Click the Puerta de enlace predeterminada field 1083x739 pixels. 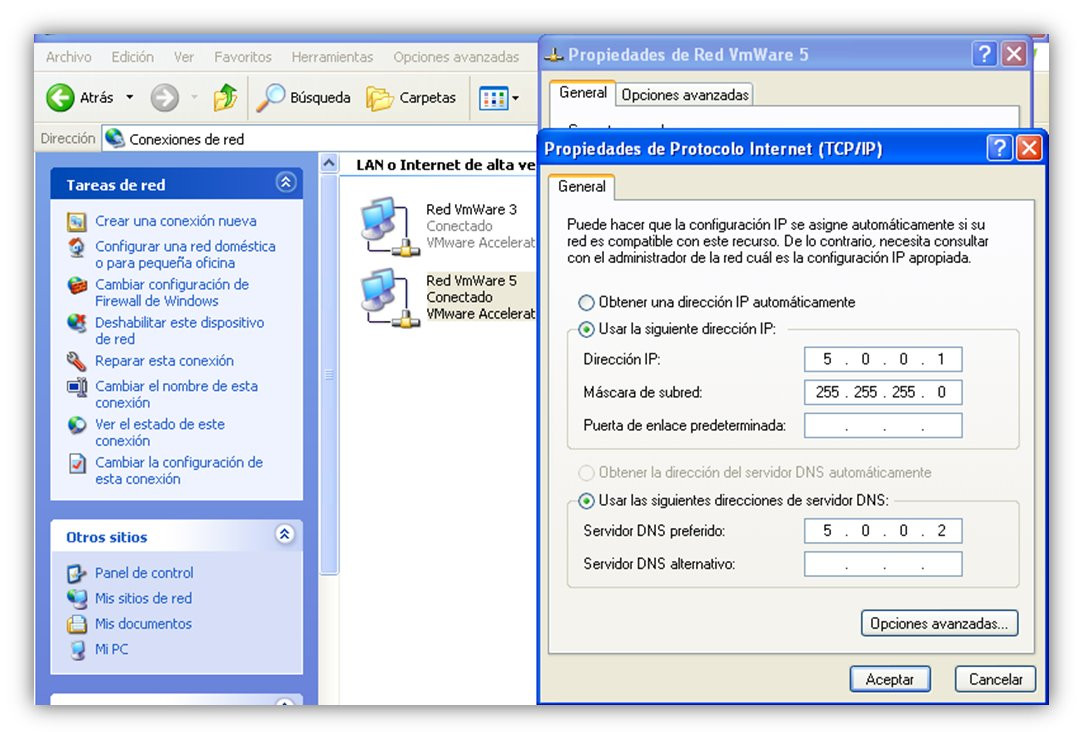click(883, 425)
